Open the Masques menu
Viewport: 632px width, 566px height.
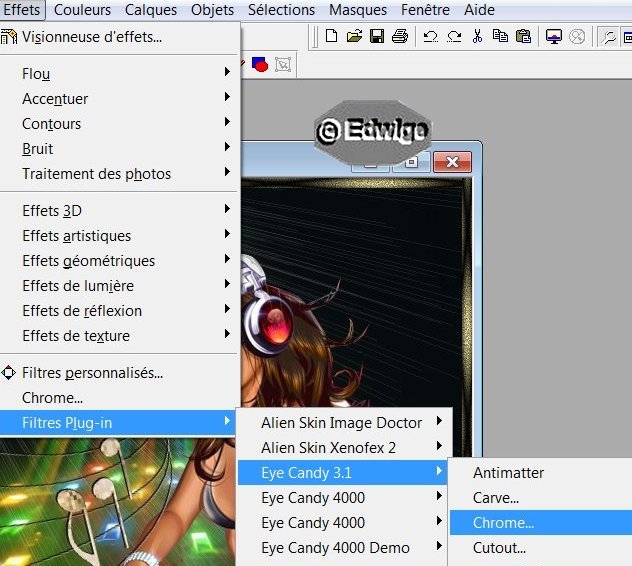tap(358, 9)
